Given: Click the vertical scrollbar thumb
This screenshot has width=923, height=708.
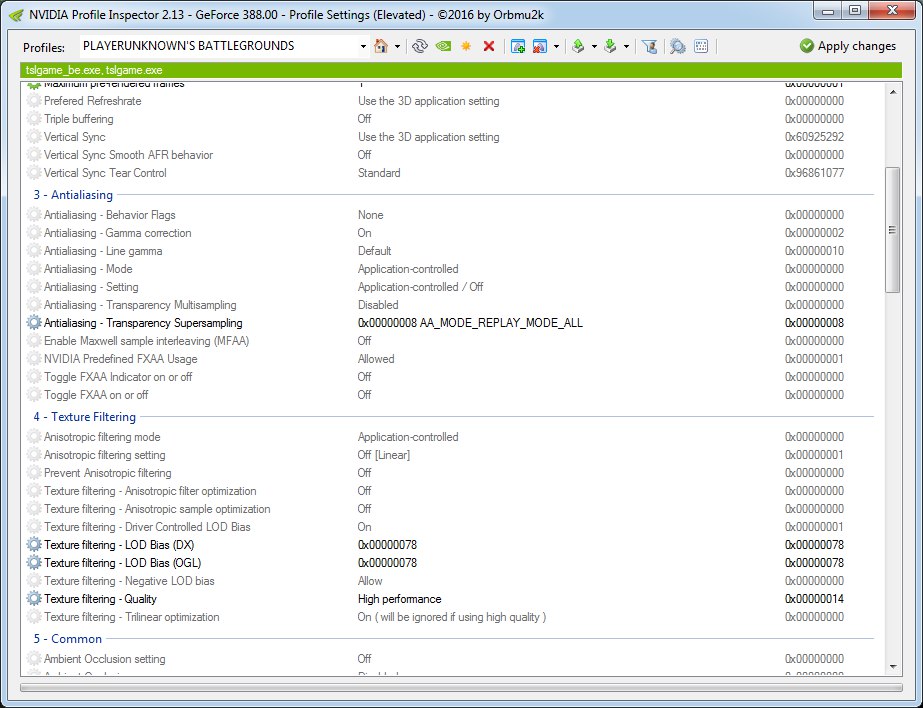Looking at the screenshot, I should (893, 230).
